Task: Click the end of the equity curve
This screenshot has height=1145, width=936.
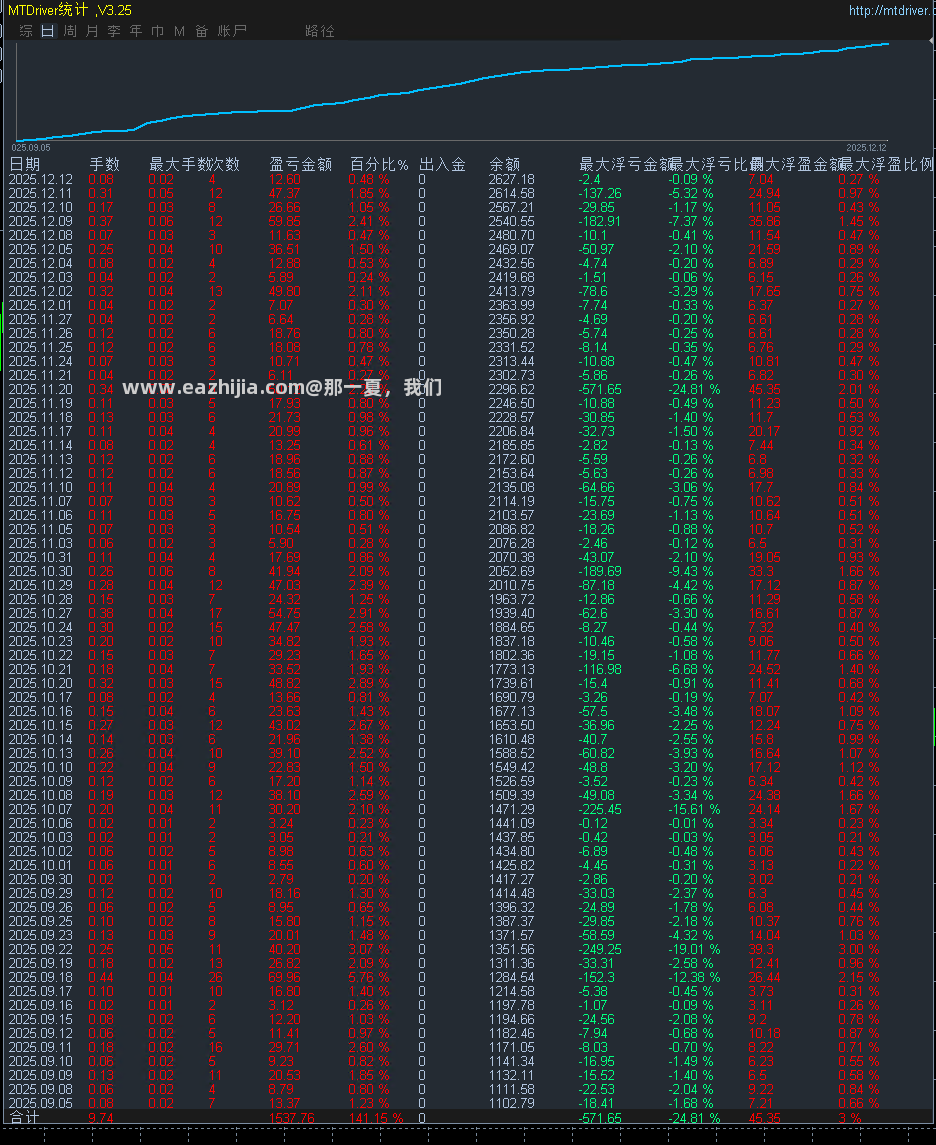Action: 888,44
